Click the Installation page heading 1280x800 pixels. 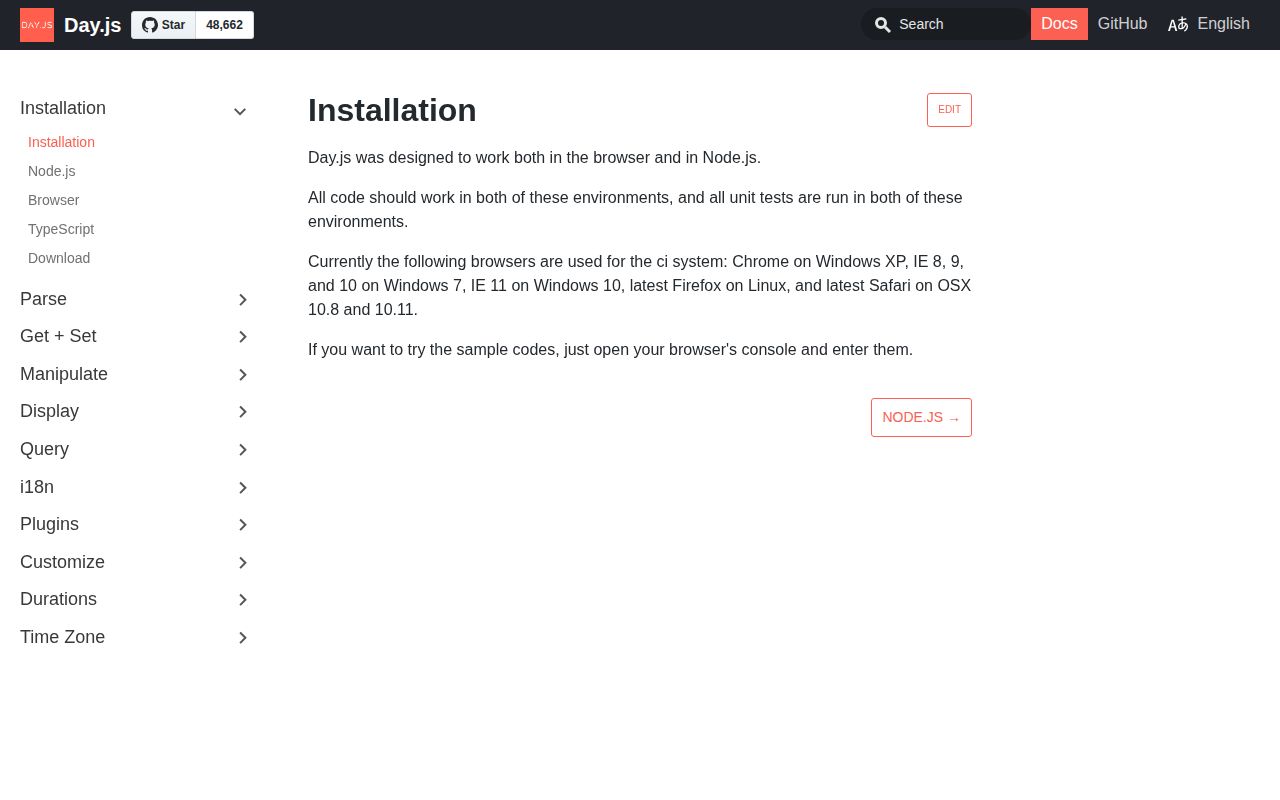click(x=392, y=110)
